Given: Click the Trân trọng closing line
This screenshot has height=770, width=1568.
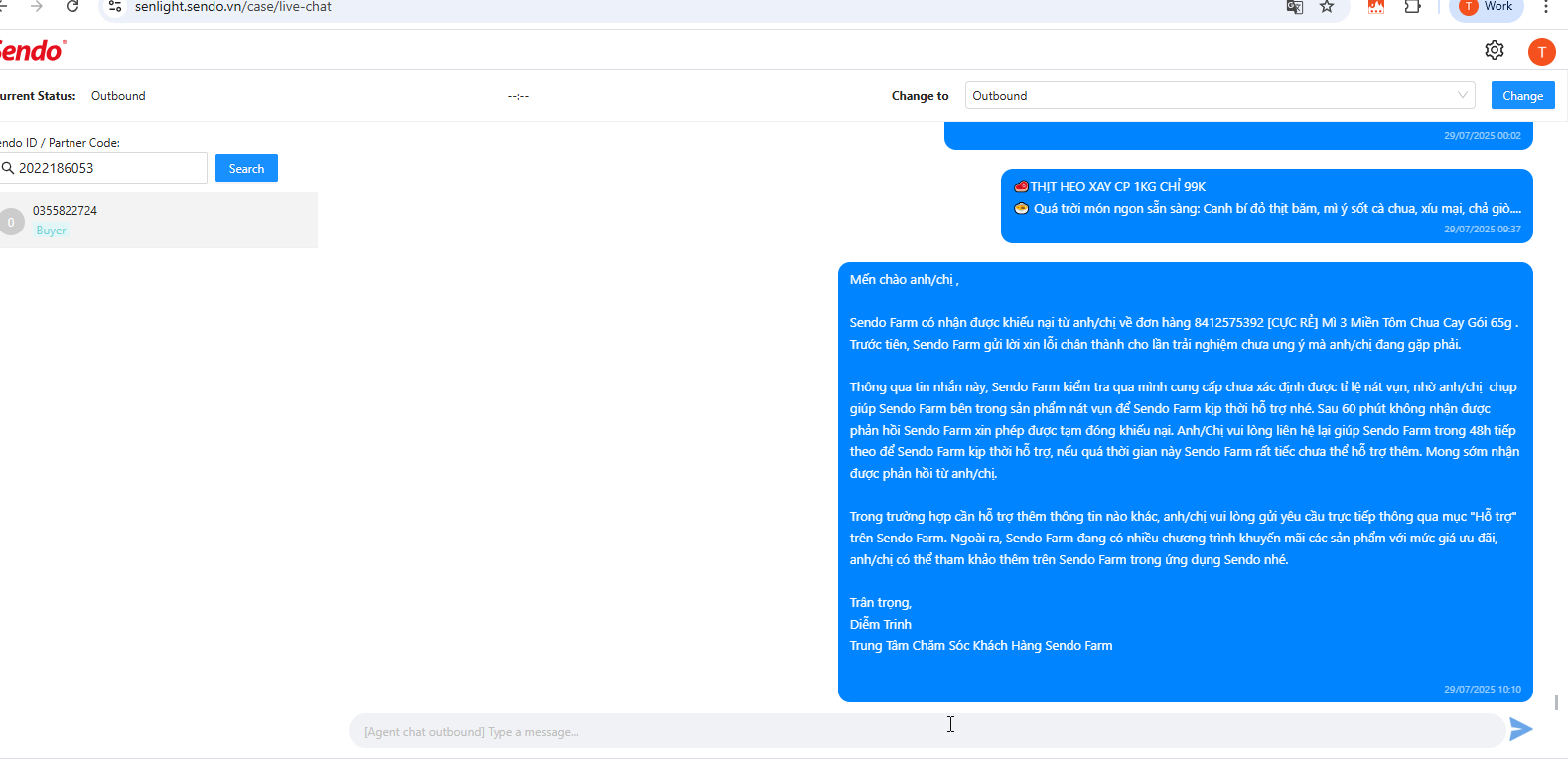Looking at the screenshot, I should coord(880,603).
